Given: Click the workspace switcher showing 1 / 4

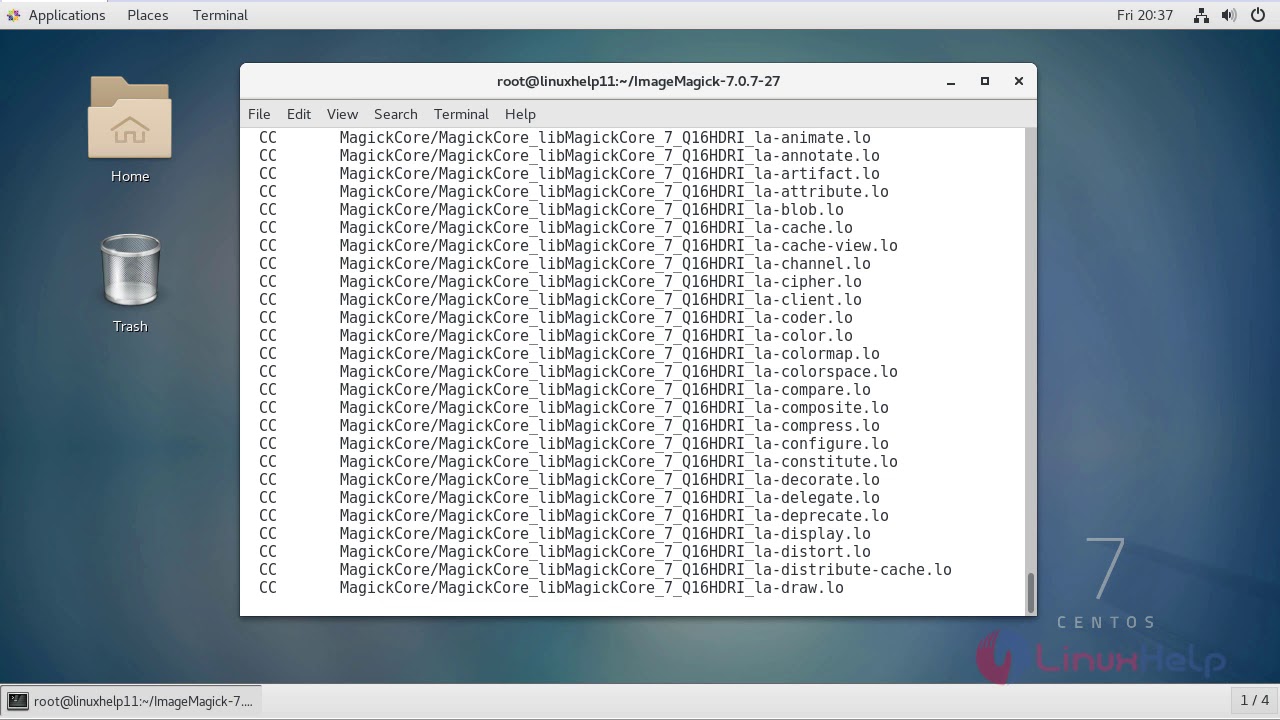Looking at the screenshot, I should click(x=1254, y=700).
